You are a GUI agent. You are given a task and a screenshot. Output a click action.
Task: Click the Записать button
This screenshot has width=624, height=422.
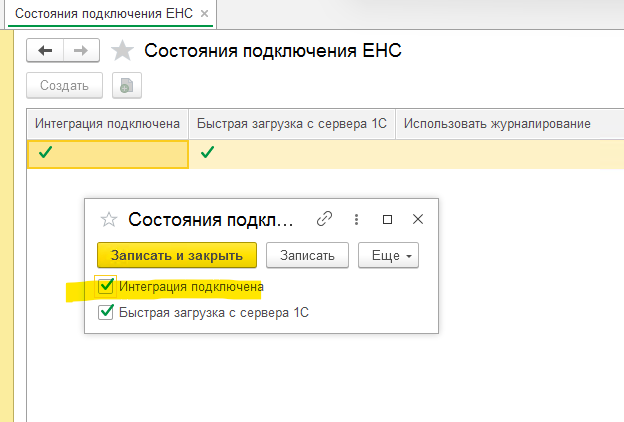(307, 255)
